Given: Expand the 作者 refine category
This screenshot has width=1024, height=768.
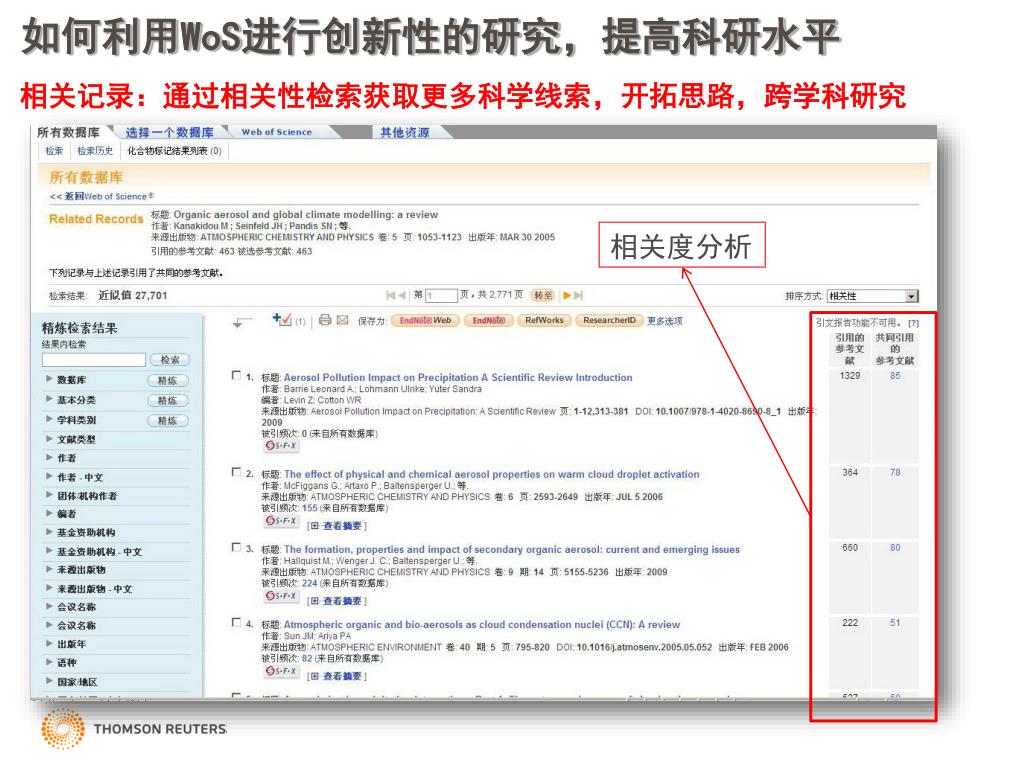Looking at the screenshot, I should pos(50,458).
